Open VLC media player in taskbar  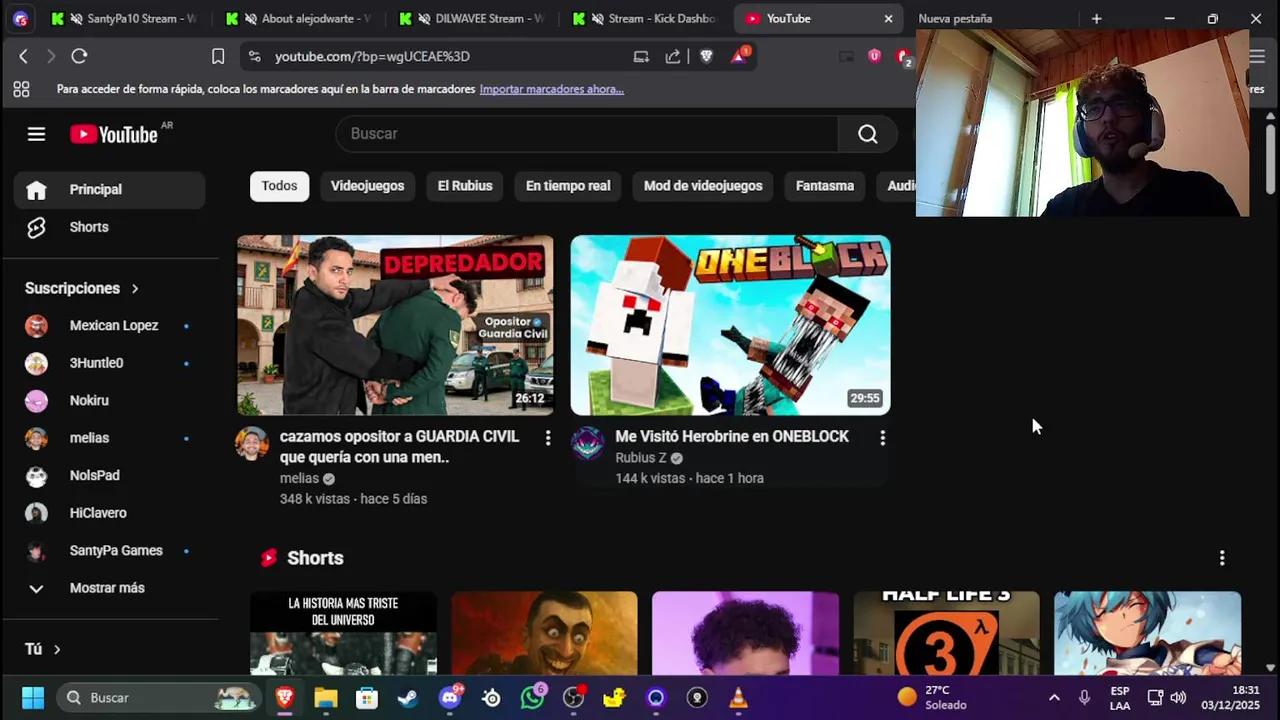click(x=738, y=698)
